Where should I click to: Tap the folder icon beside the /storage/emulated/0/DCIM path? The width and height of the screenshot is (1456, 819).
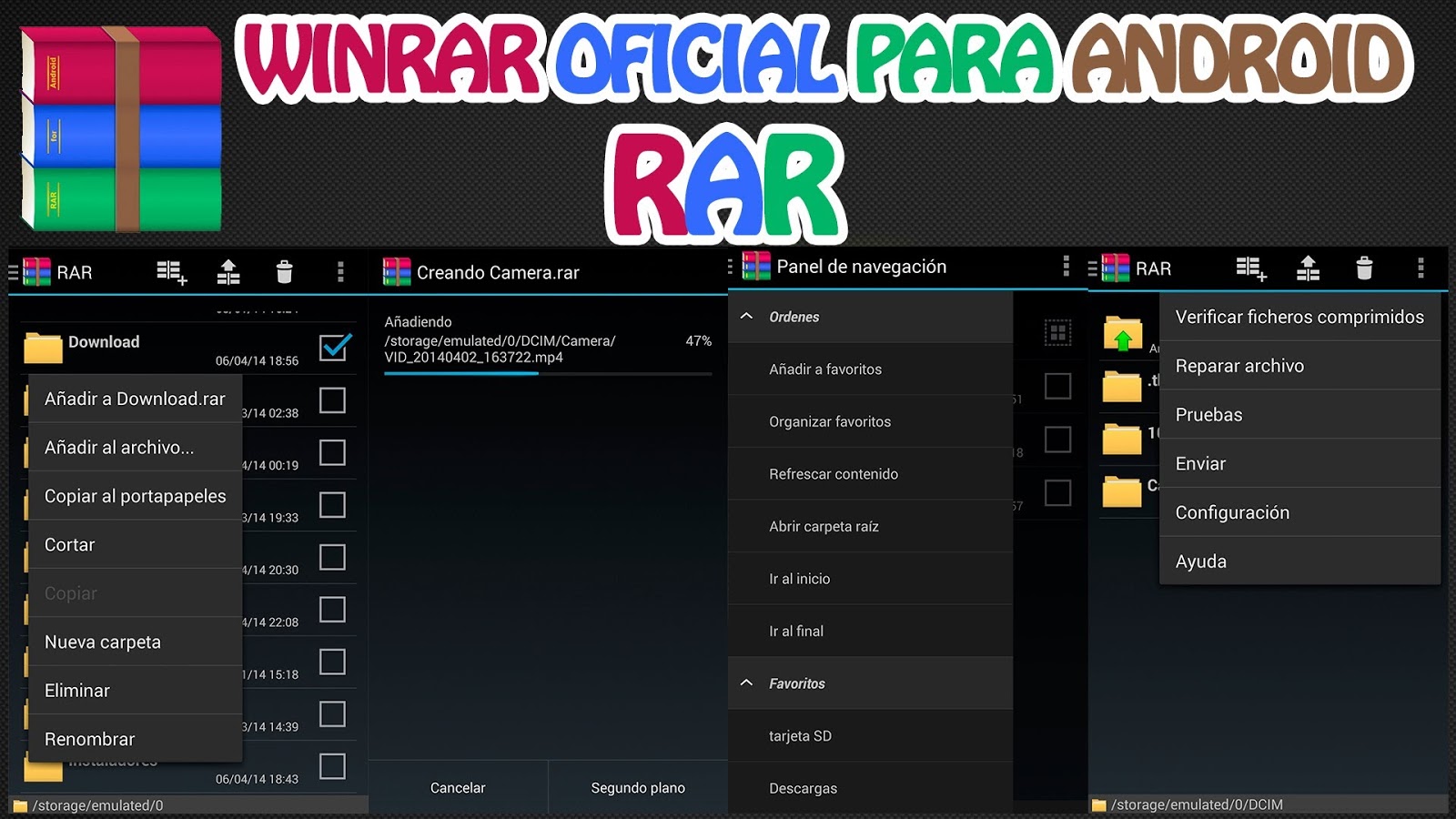point(1098,805)
